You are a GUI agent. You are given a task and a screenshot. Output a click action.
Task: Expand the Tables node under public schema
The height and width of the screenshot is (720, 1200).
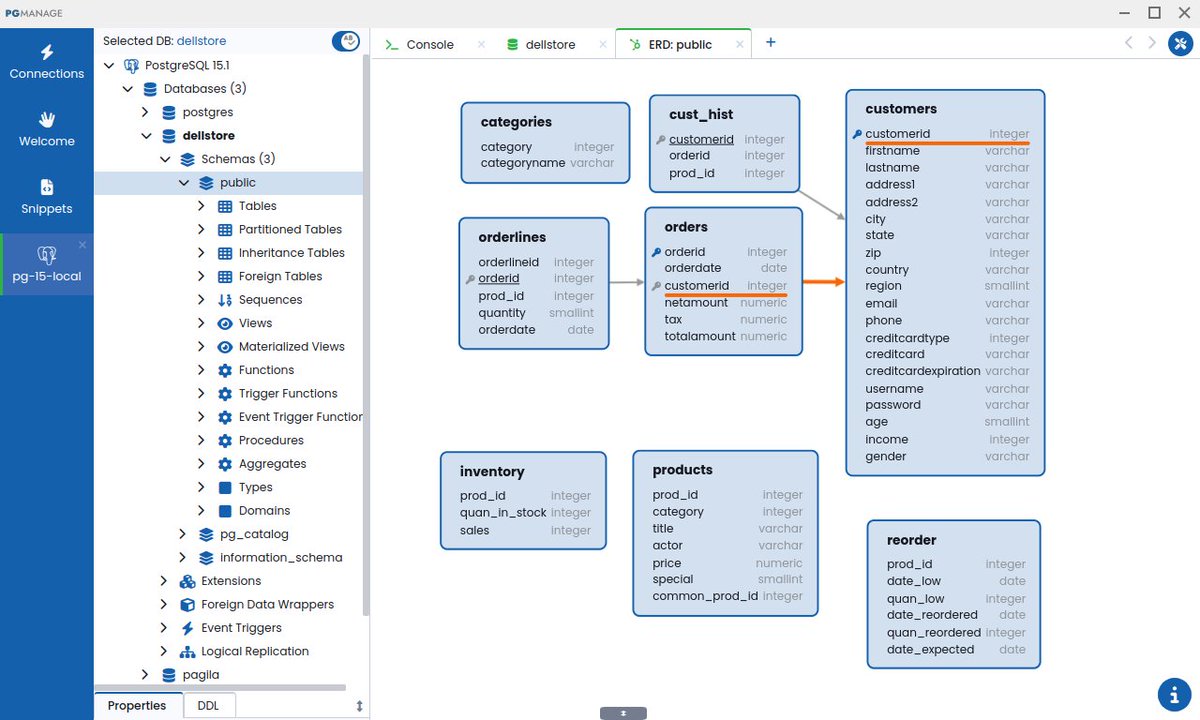pyautogui.click(x=200, y=205)
